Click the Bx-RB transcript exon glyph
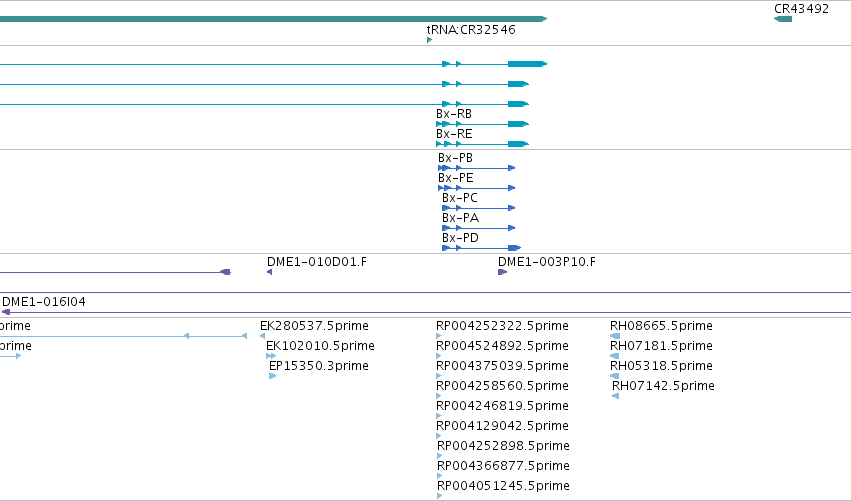The image size is (851, 501). click(x=482, y=124)
